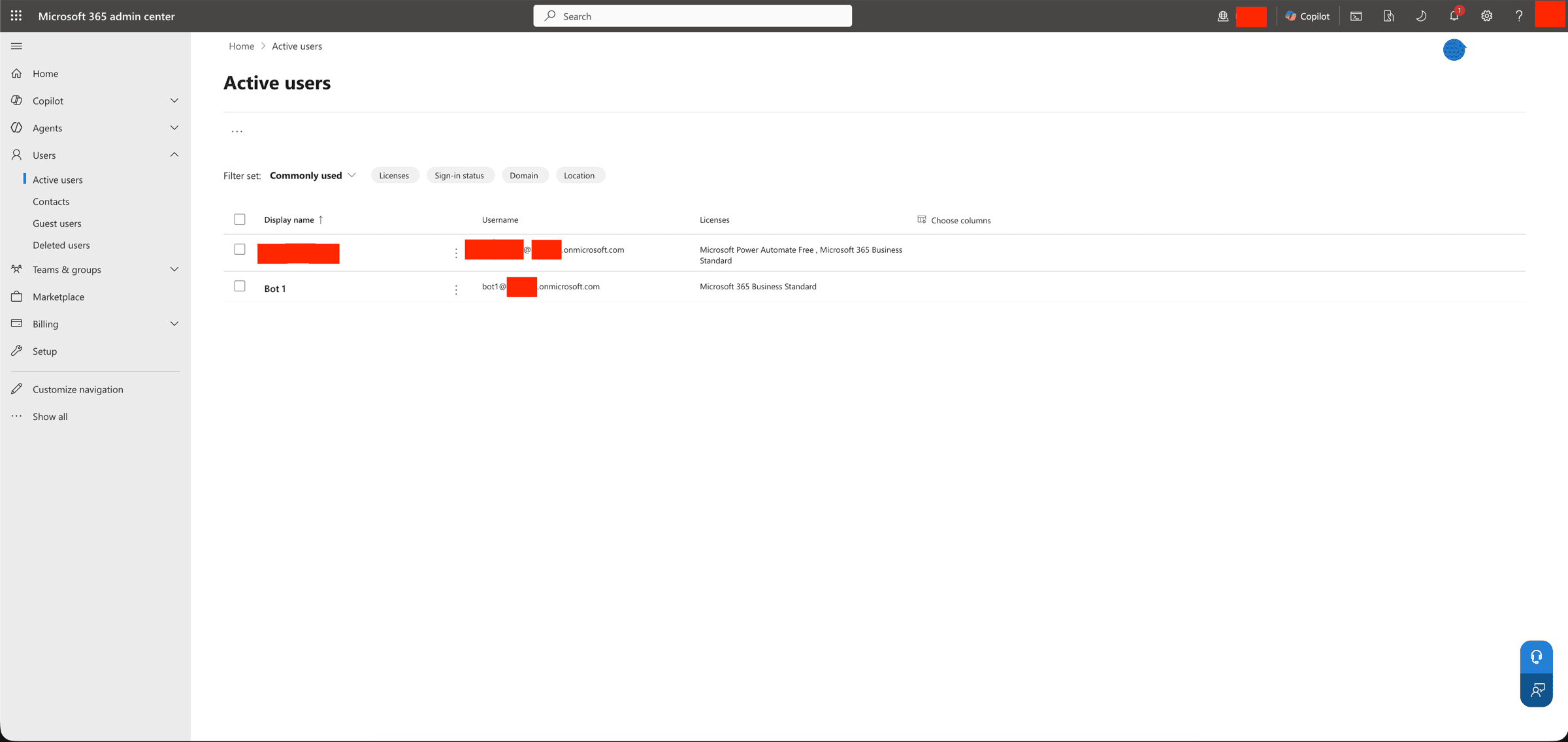1568x742 pixels.
Task: Expand the Copilot navigation section chevron
Action: 174,101
